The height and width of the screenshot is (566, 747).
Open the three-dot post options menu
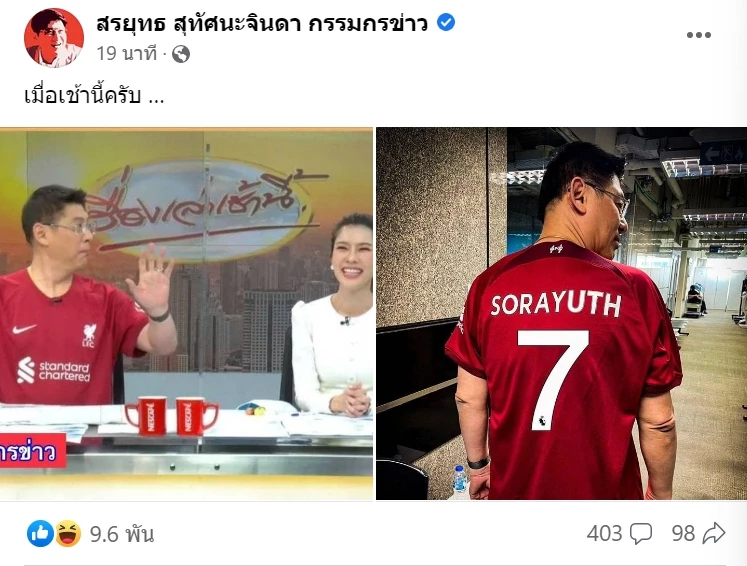tap(698, 35)
